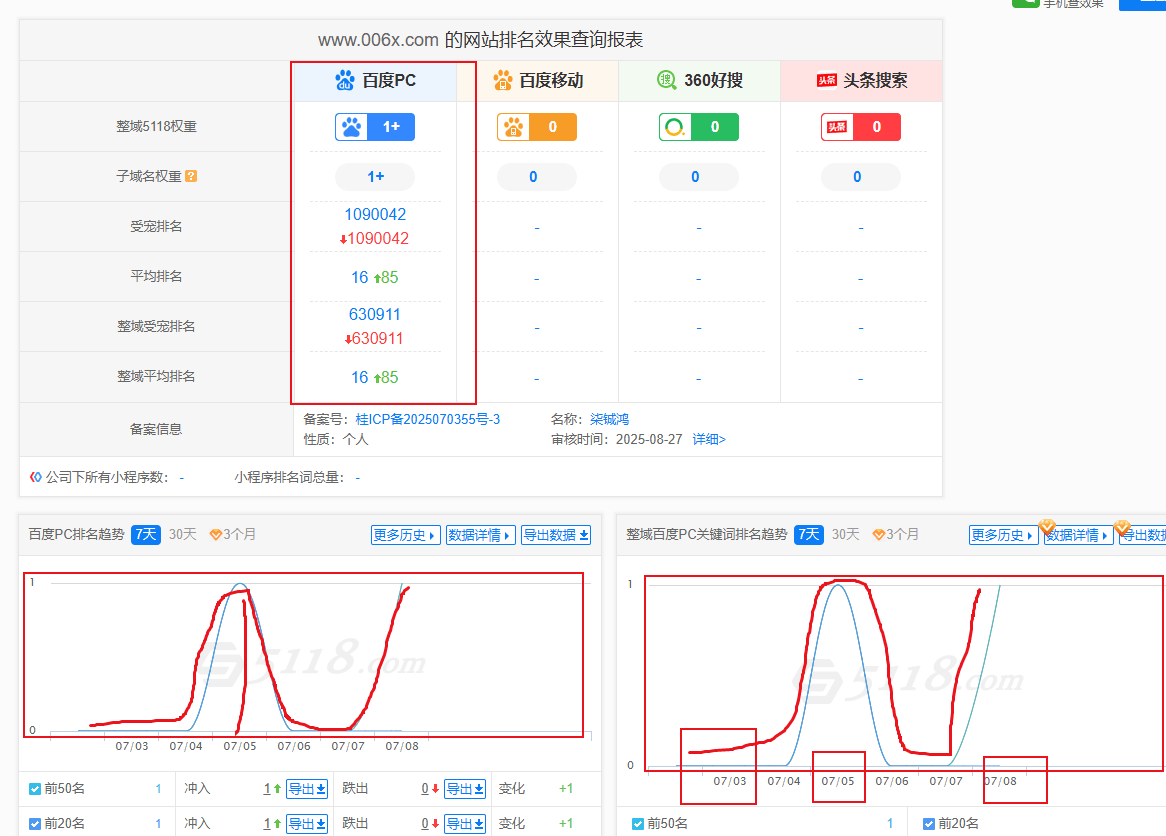1166x836 pixels.
Task: Click 跌出 count 0 in 前50名 row
Action: pos(425,789)
